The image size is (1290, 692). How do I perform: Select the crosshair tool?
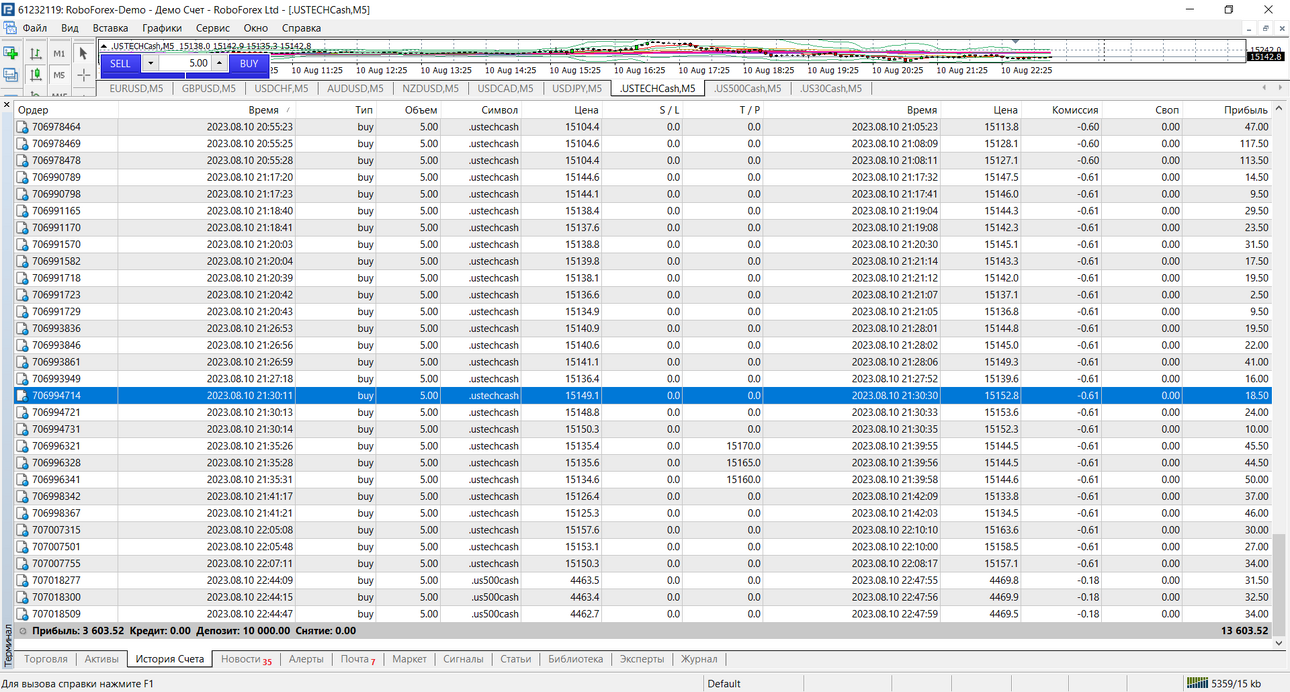(84, 75)
